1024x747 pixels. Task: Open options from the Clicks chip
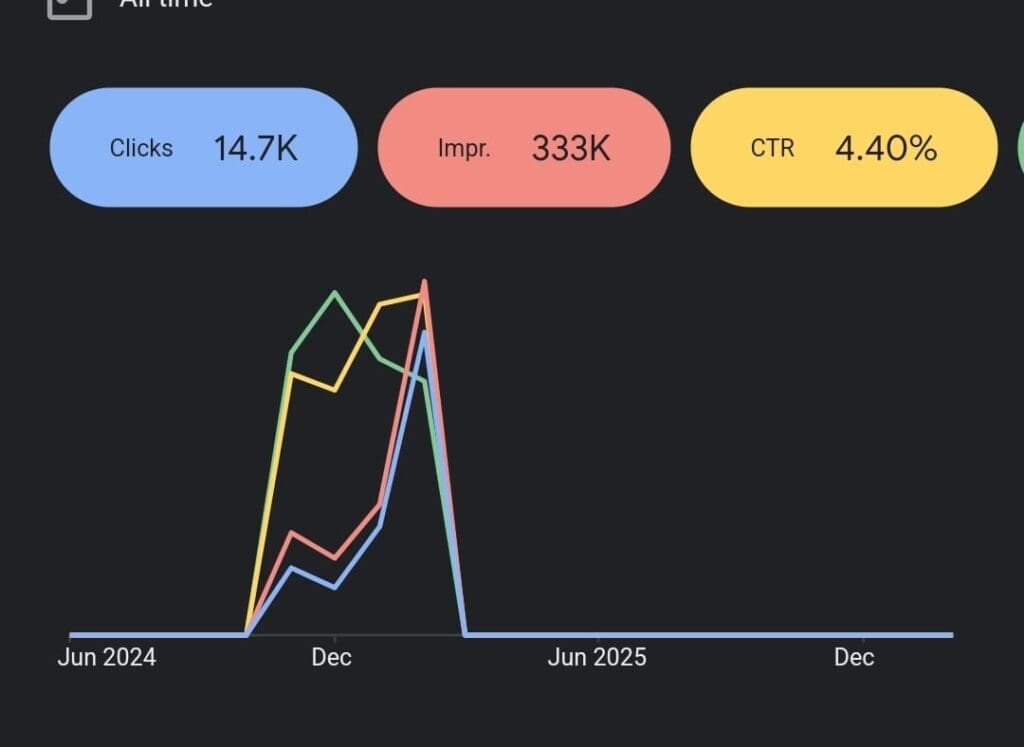click(x=204, y=147)
